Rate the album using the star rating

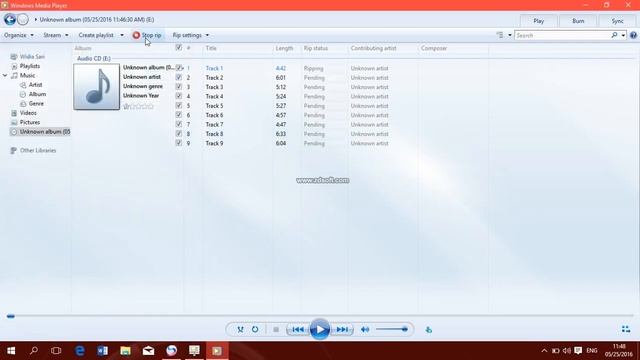coord(138,106)
